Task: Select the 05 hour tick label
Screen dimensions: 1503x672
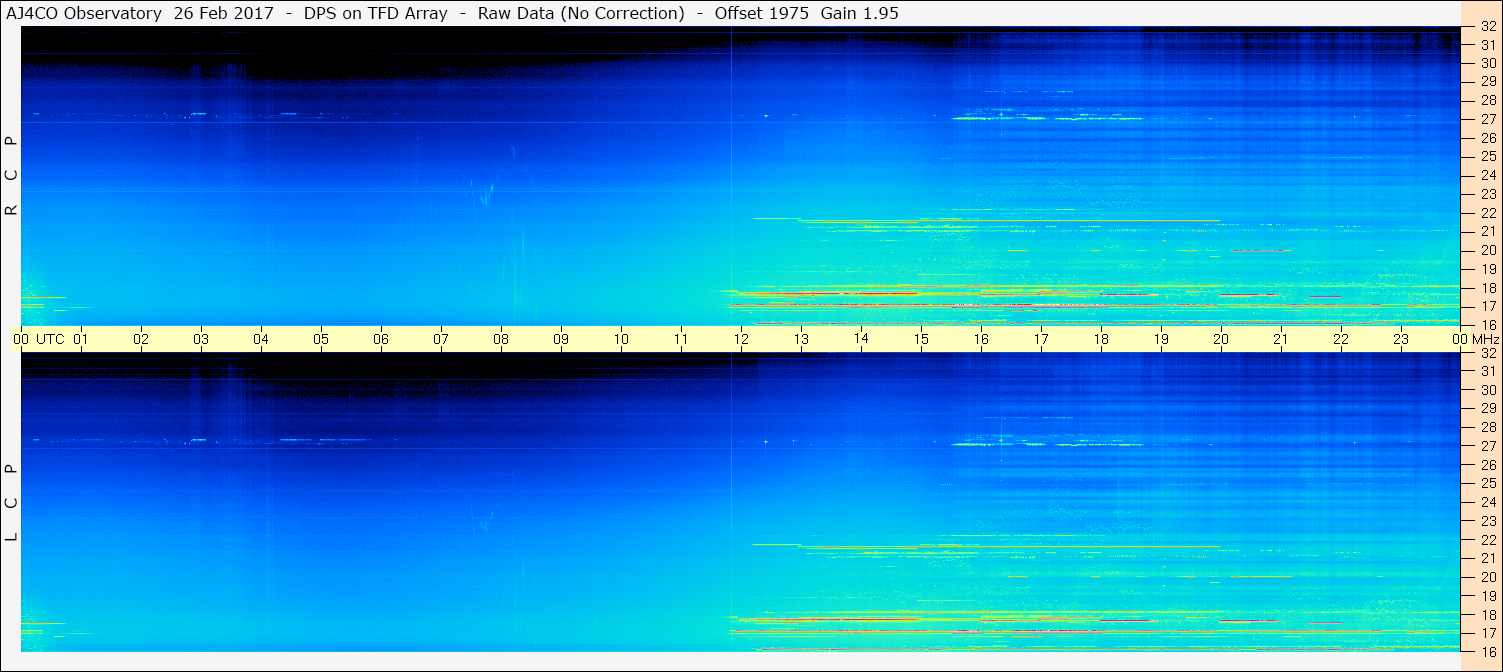Action: click(321, 339)
